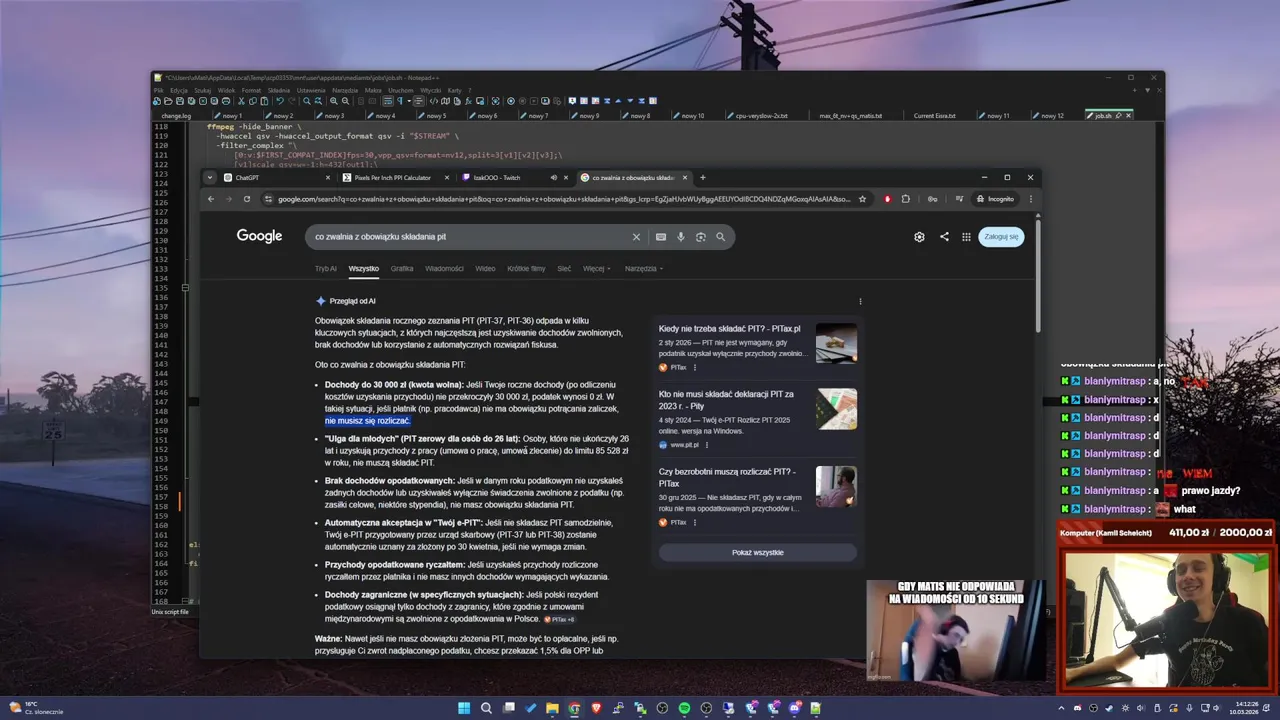The width and height of the screenshot is (1280, 720).
Task: Click the first result thumbnail image
Action: (x=836, y=343)
